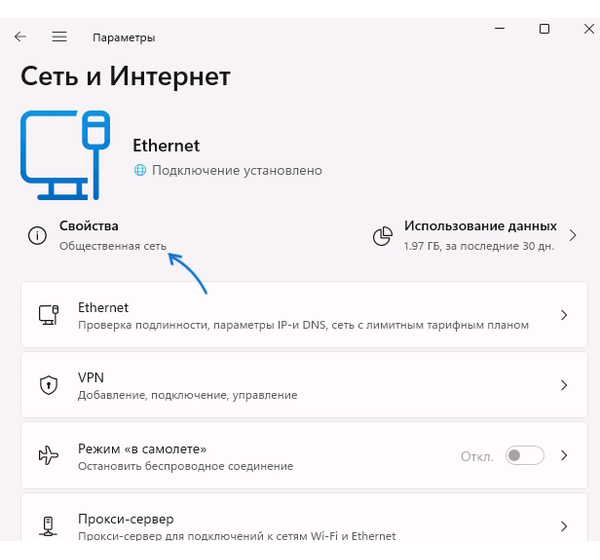Click Добавление, подключение, управление description
The height and width of the screenshot is (560, 600).
pos(188,395)
